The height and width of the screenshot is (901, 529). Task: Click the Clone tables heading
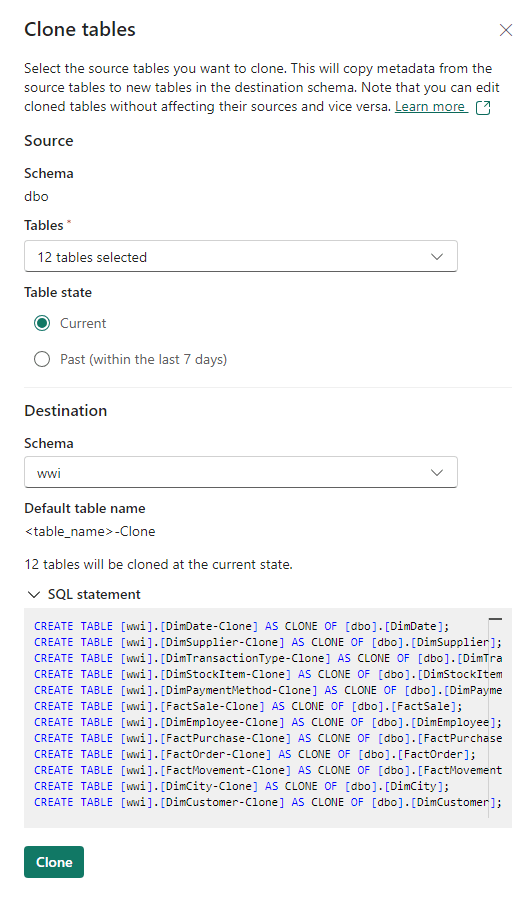(x=80, y=29)
